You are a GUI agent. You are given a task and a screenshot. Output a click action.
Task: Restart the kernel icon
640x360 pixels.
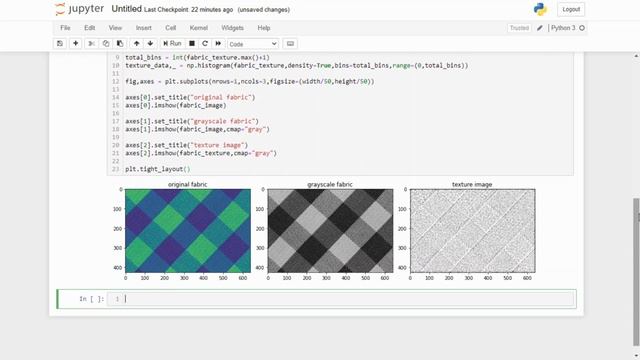point(205,44)
